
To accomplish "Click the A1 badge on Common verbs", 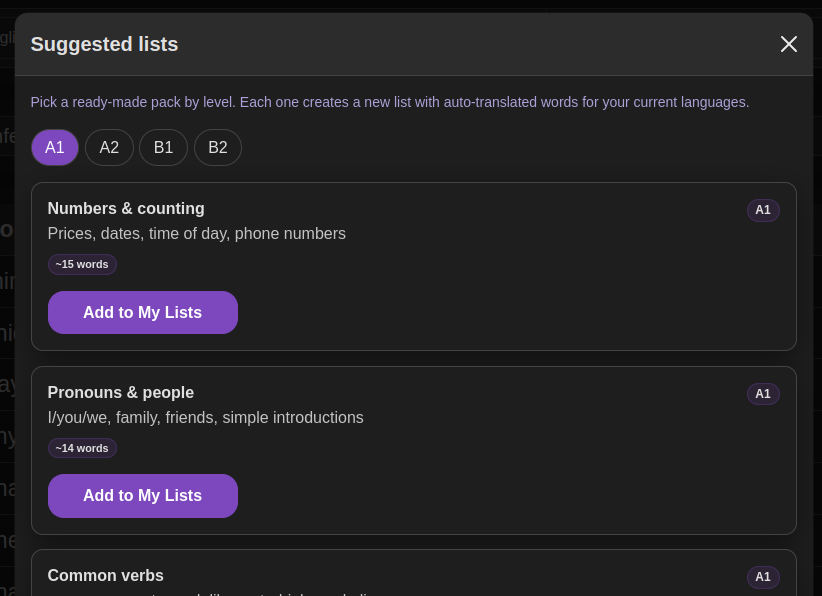I will [763, 577].
